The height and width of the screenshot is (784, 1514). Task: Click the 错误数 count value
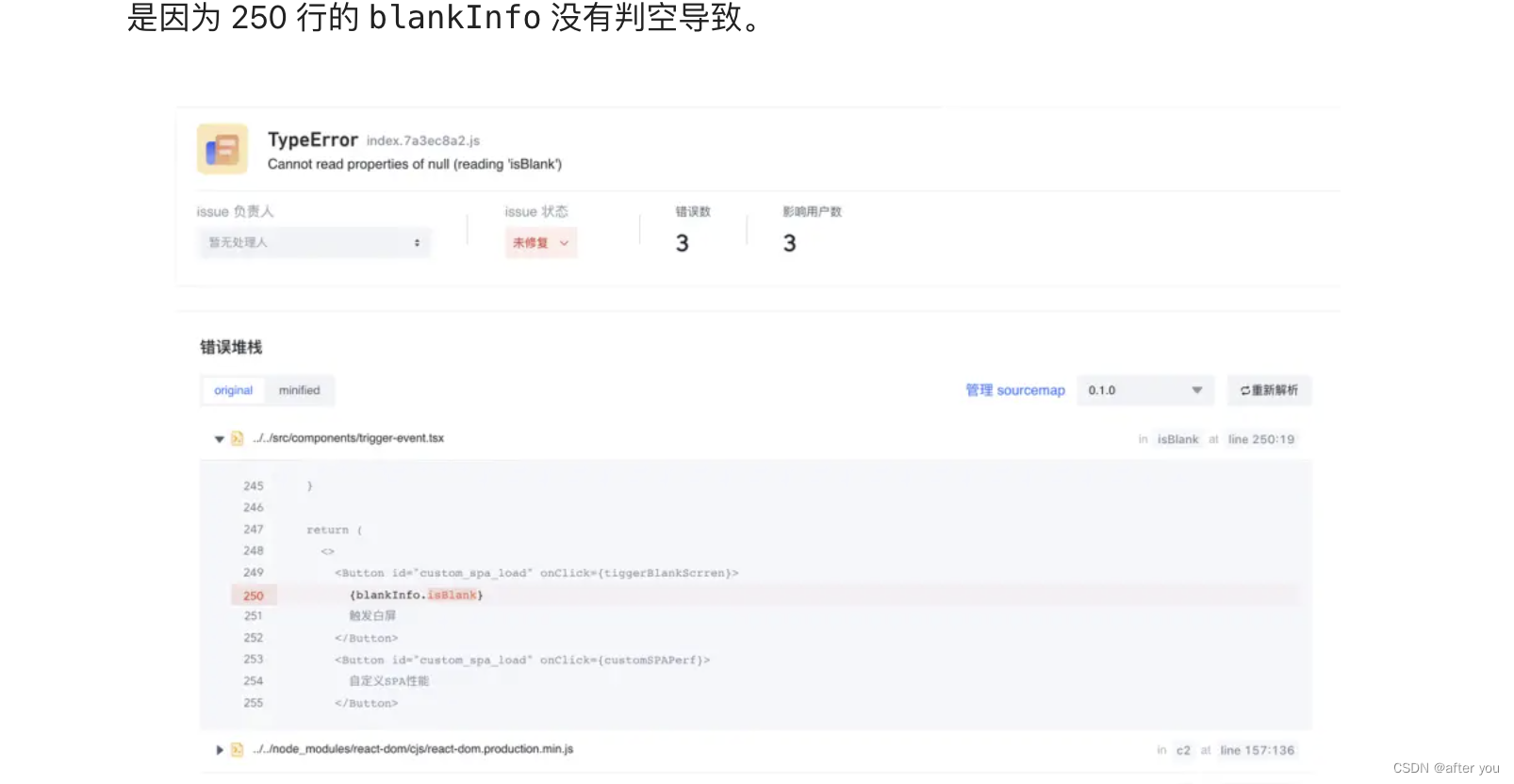tap(683, 243)
